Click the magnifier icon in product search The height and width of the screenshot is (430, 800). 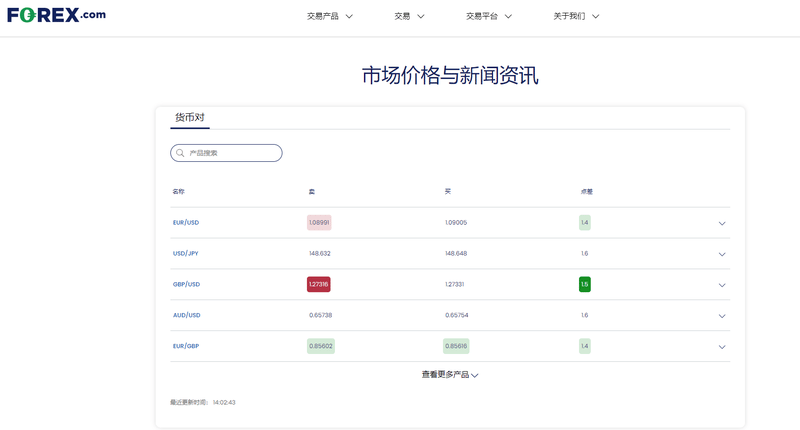180,153
